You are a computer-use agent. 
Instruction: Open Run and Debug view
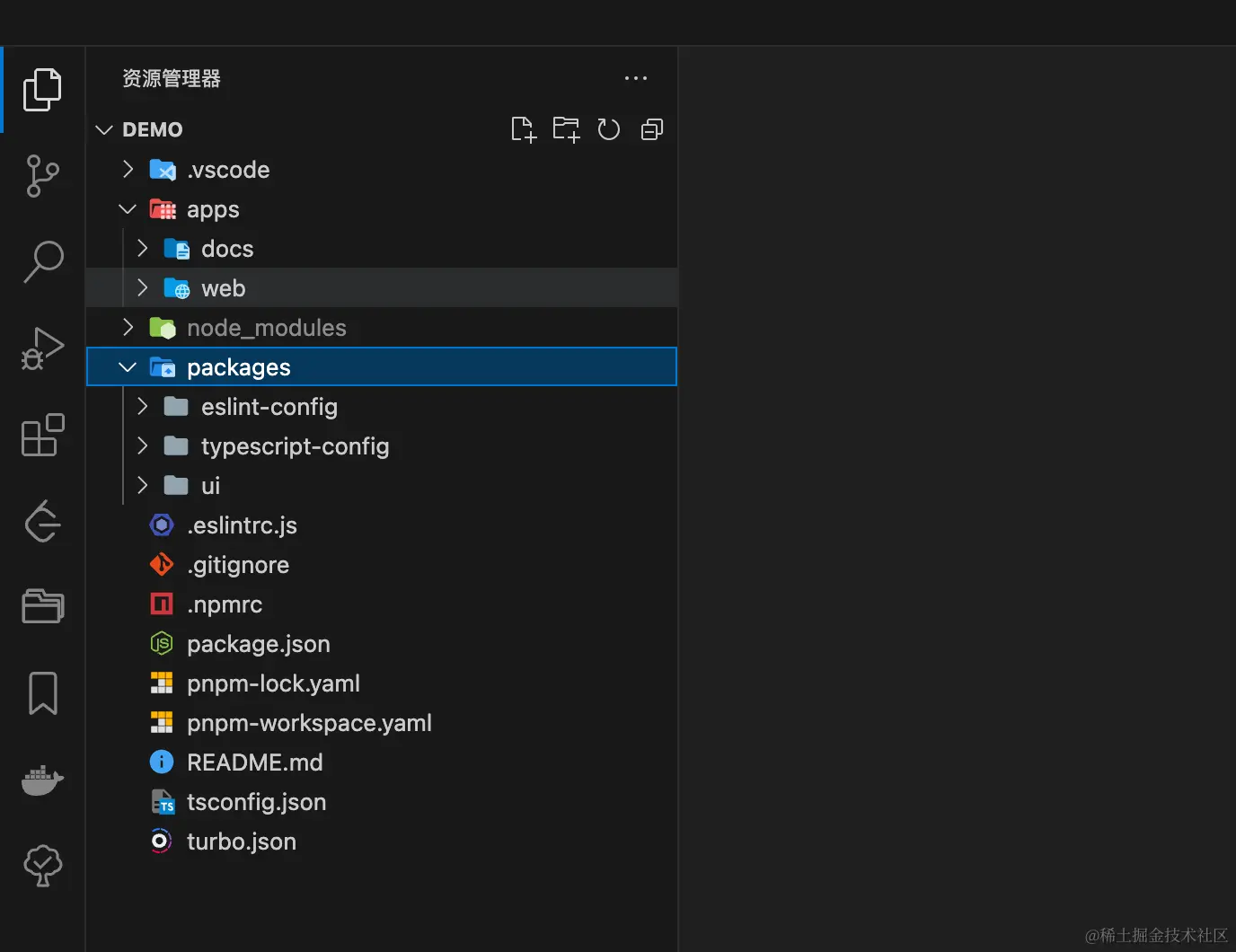tap(42, 348)
